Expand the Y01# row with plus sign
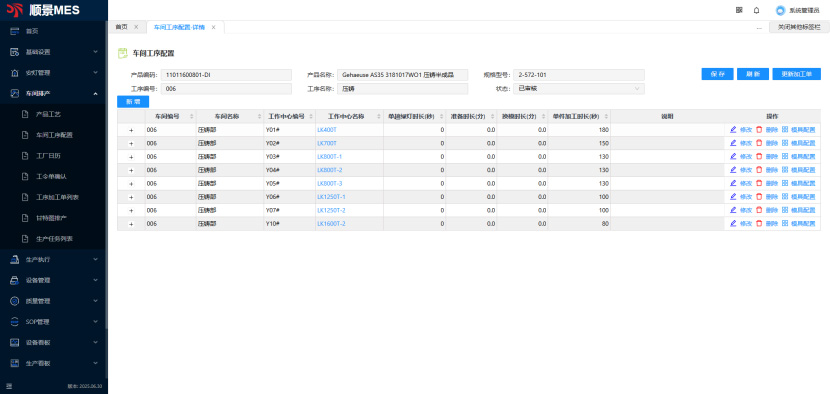Viewport: 830px width, 394px height. [x=131, y=130]
